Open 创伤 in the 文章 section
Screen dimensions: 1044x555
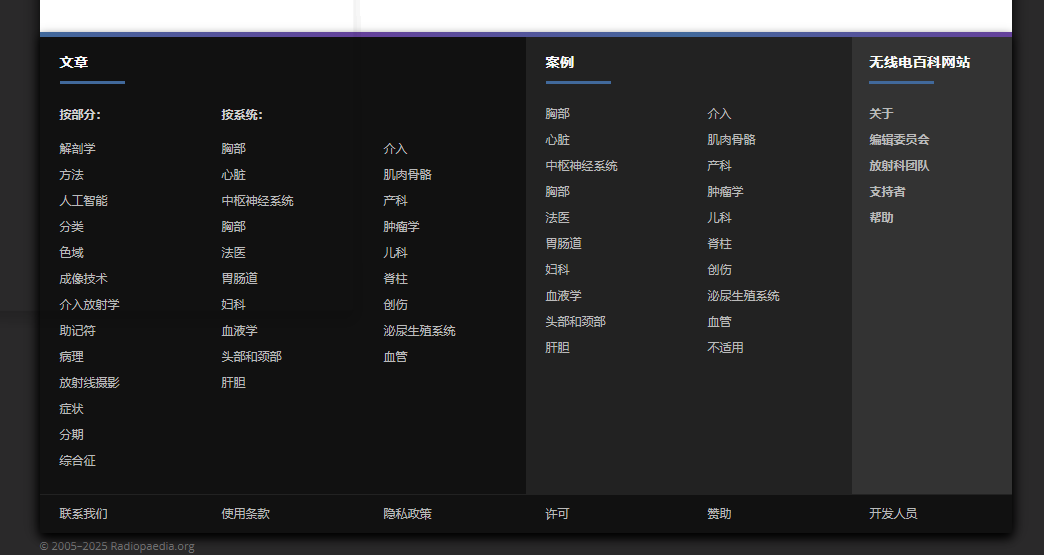pos(395,304)
